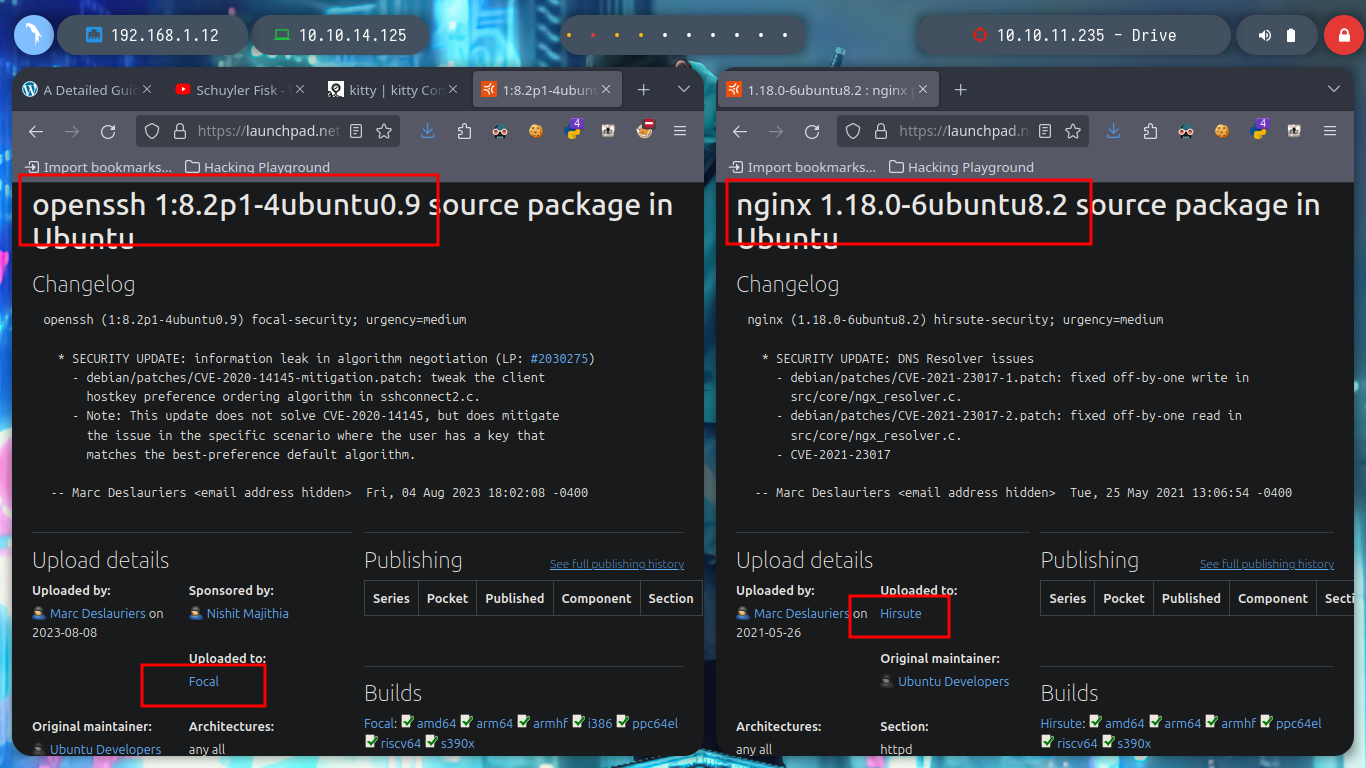Click the blocked-badge extension icon in openssh window
This screenshot has width=1366, height=768.
pyautogui.click(x=645, y=130)
